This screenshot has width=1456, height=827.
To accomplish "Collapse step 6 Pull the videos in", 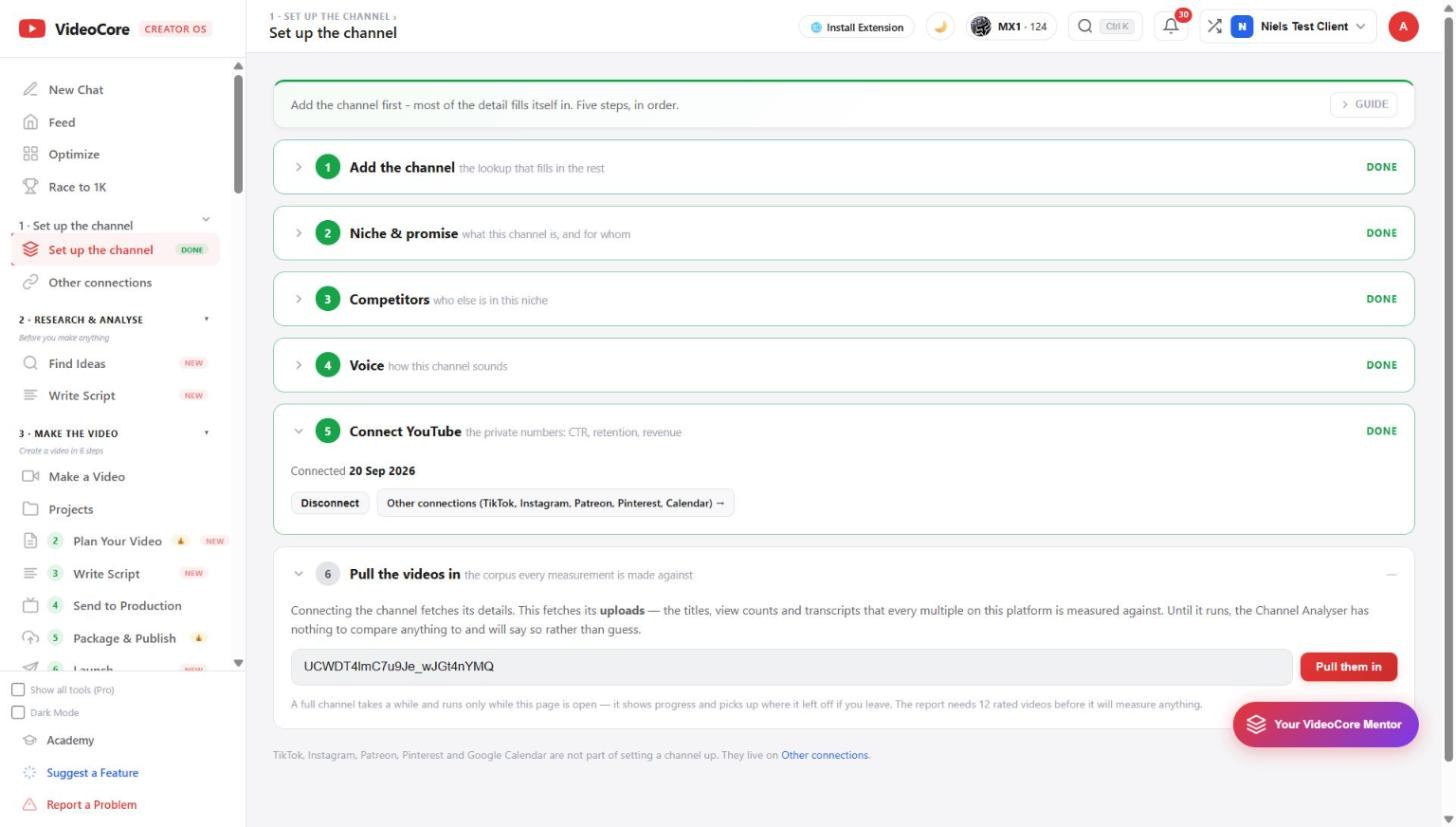I will tap(298, 574).
